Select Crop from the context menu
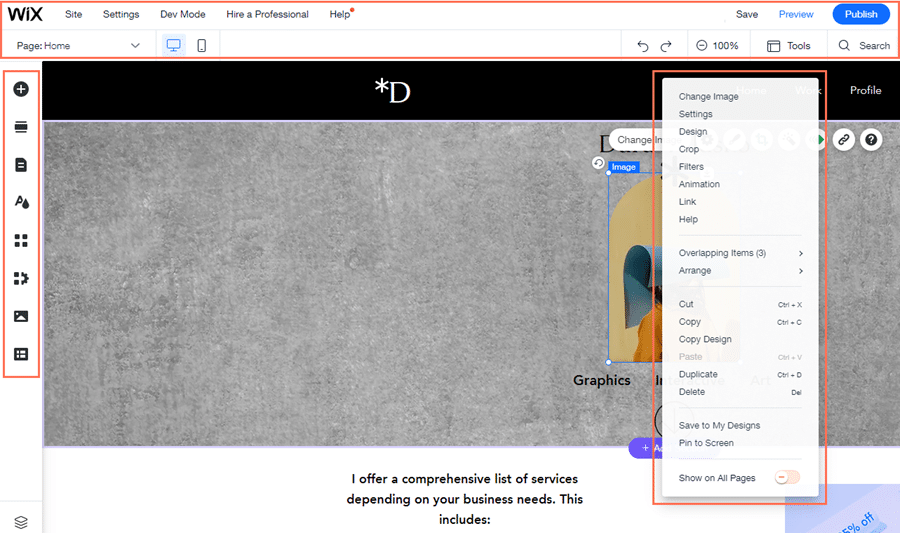 click(689, 149)
